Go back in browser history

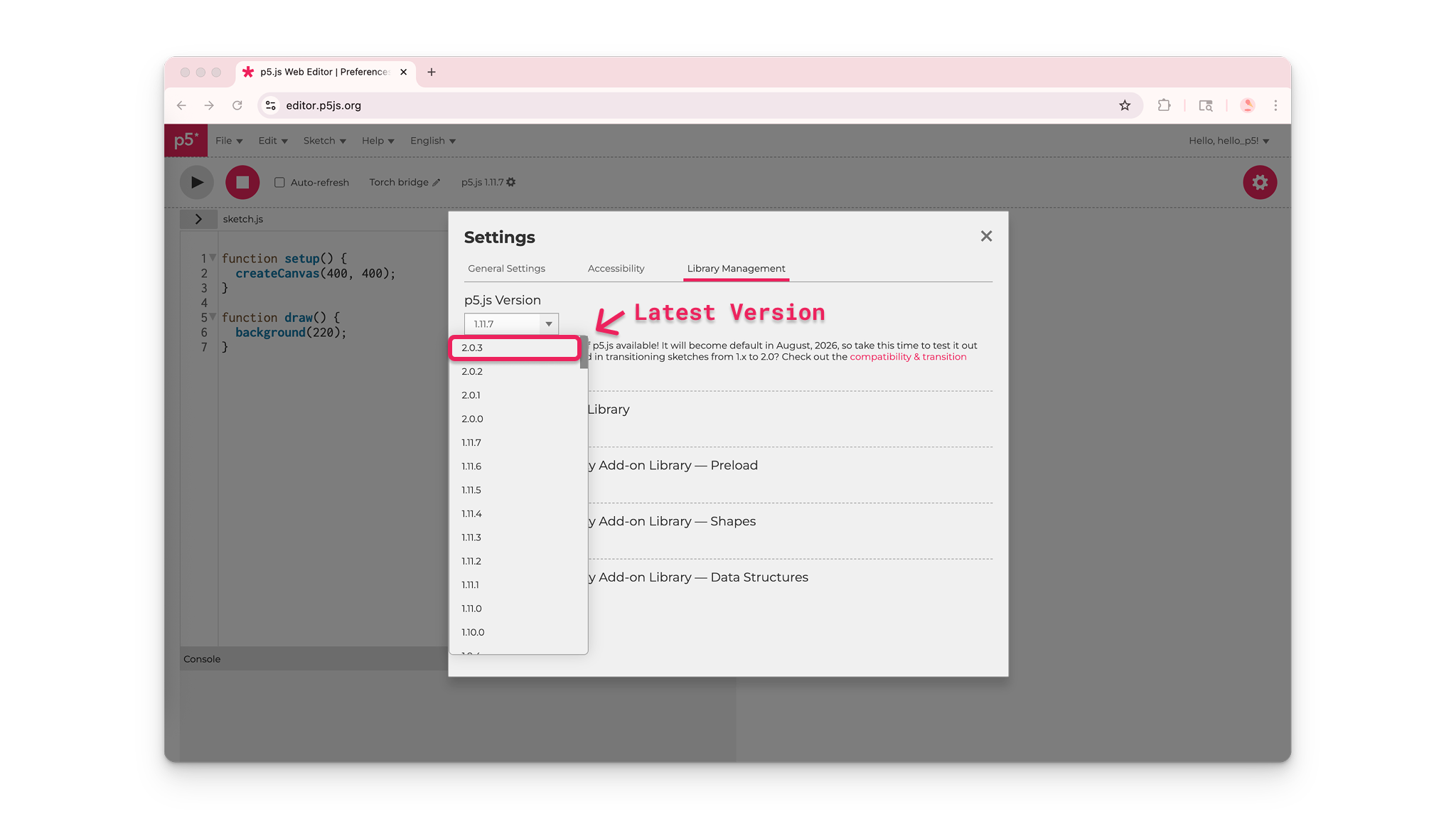coord(181,105)
